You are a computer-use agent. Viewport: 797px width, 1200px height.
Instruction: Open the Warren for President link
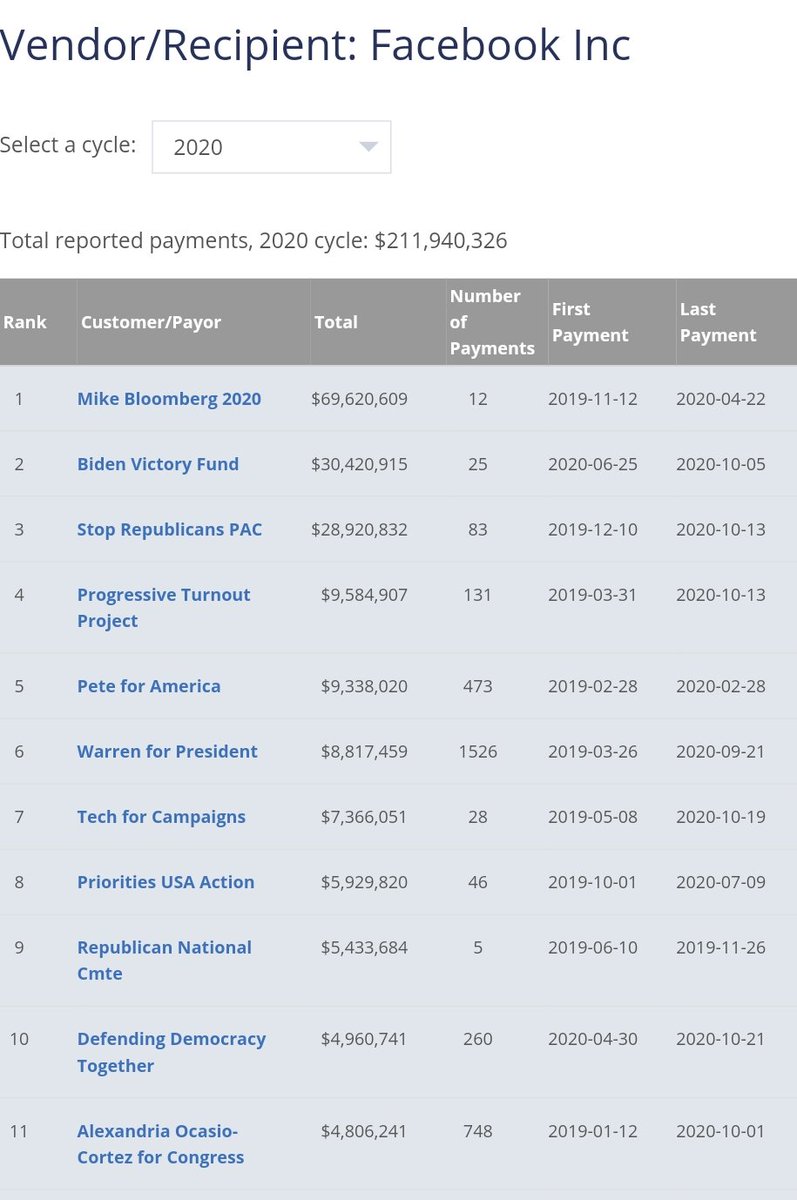[x=167, y=751]
